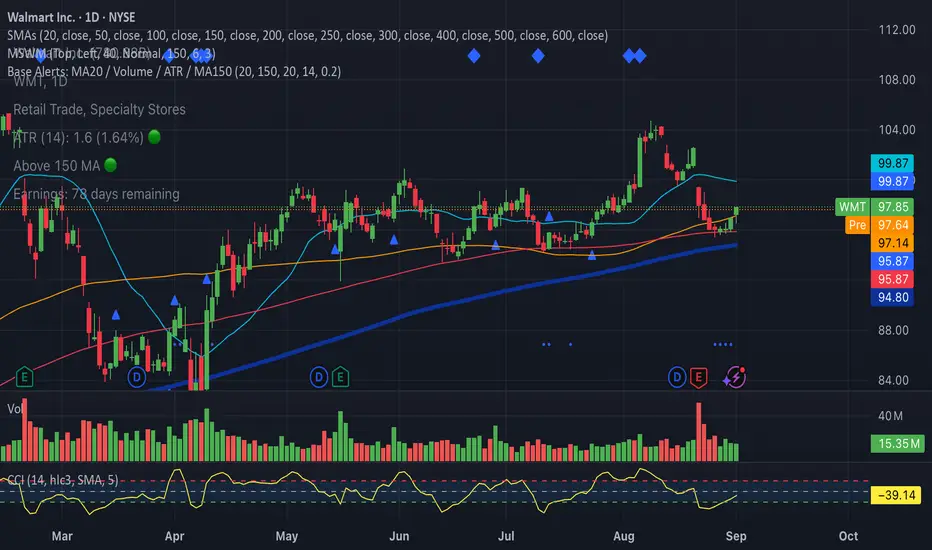Screen dimensions: 932x550
Task: Click the 104.00 price axis label
Action: click(x=896, y=130)
